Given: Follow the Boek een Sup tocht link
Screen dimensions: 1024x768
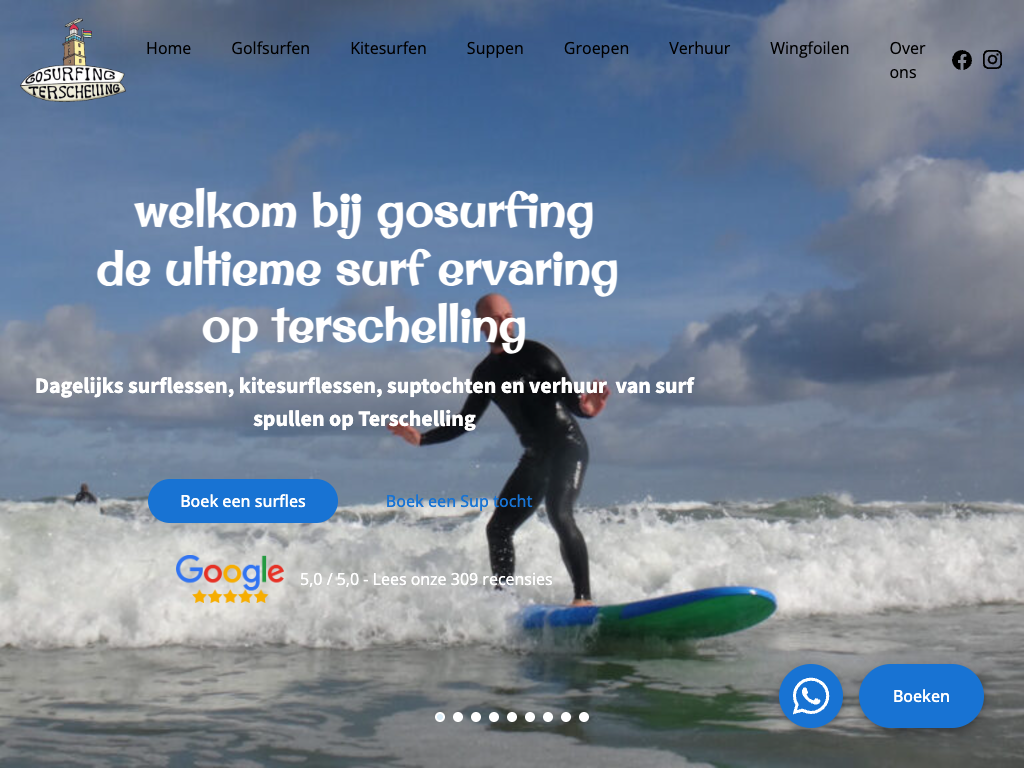Looking at the screenshot, I should [x=459, y=501].
